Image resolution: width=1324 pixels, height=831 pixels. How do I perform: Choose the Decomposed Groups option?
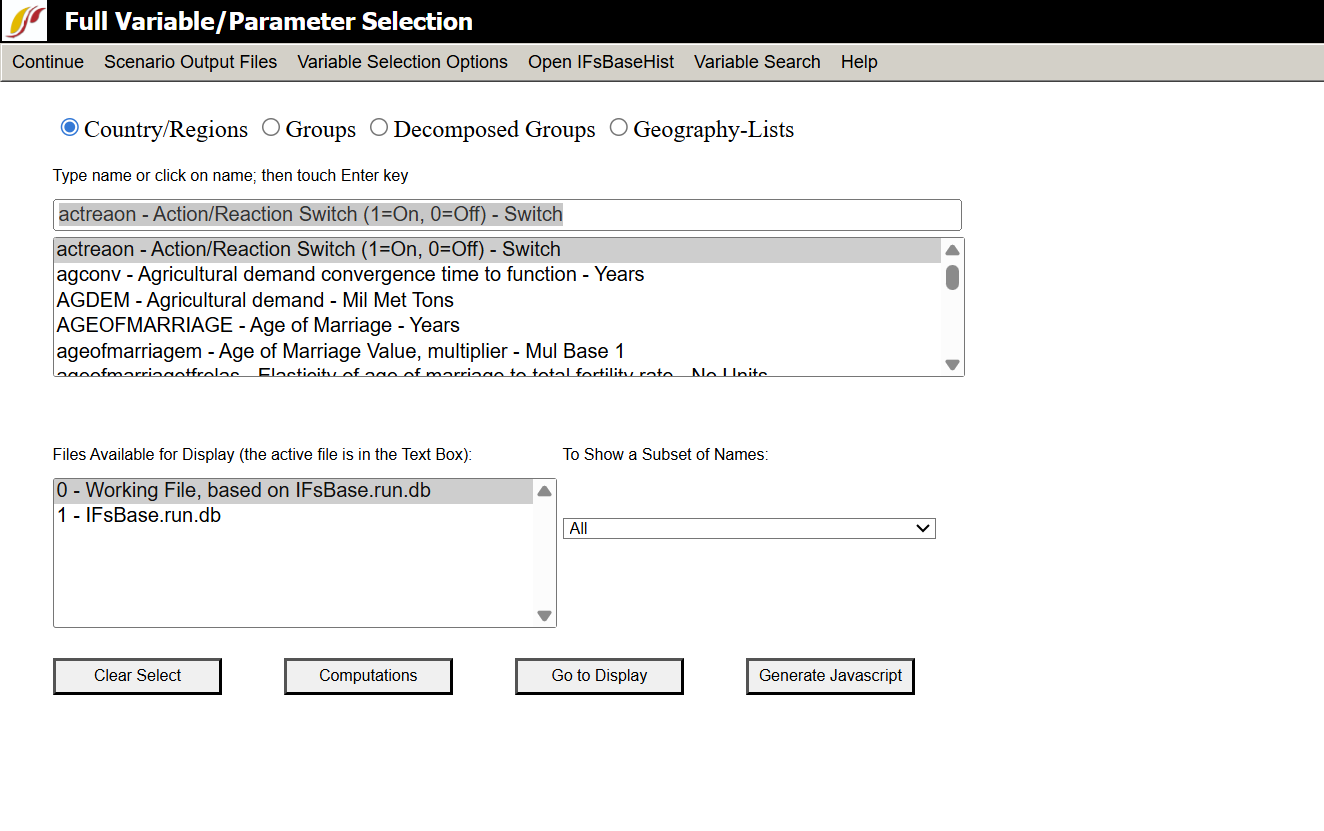[379, 128]
